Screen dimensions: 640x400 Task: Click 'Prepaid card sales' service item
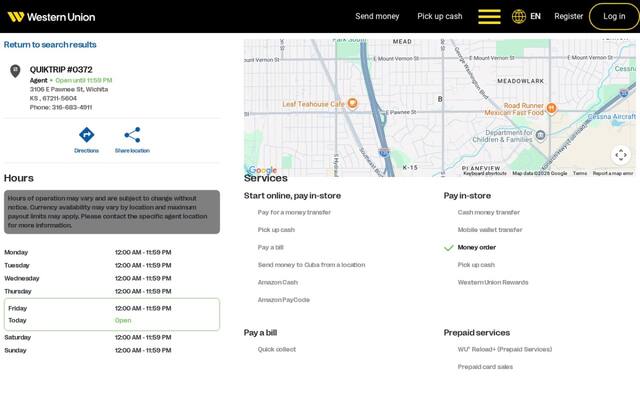[485, 367]
